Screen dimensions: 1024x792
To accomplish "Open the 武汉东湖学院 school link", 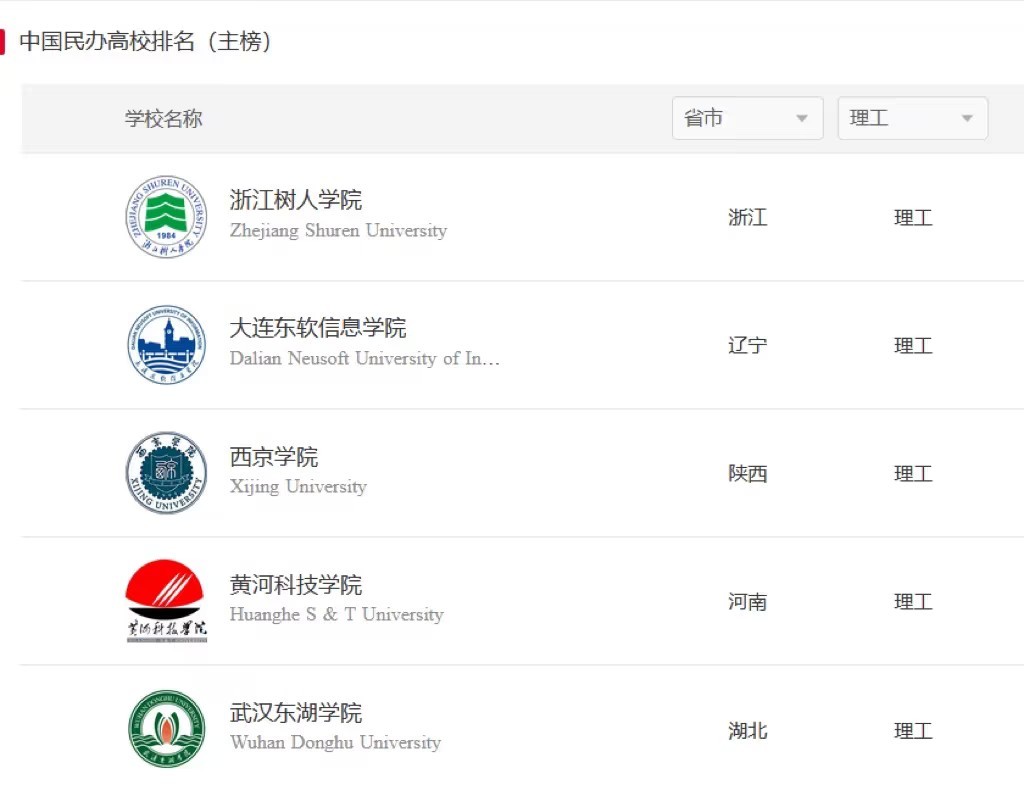I will (296, 713).
